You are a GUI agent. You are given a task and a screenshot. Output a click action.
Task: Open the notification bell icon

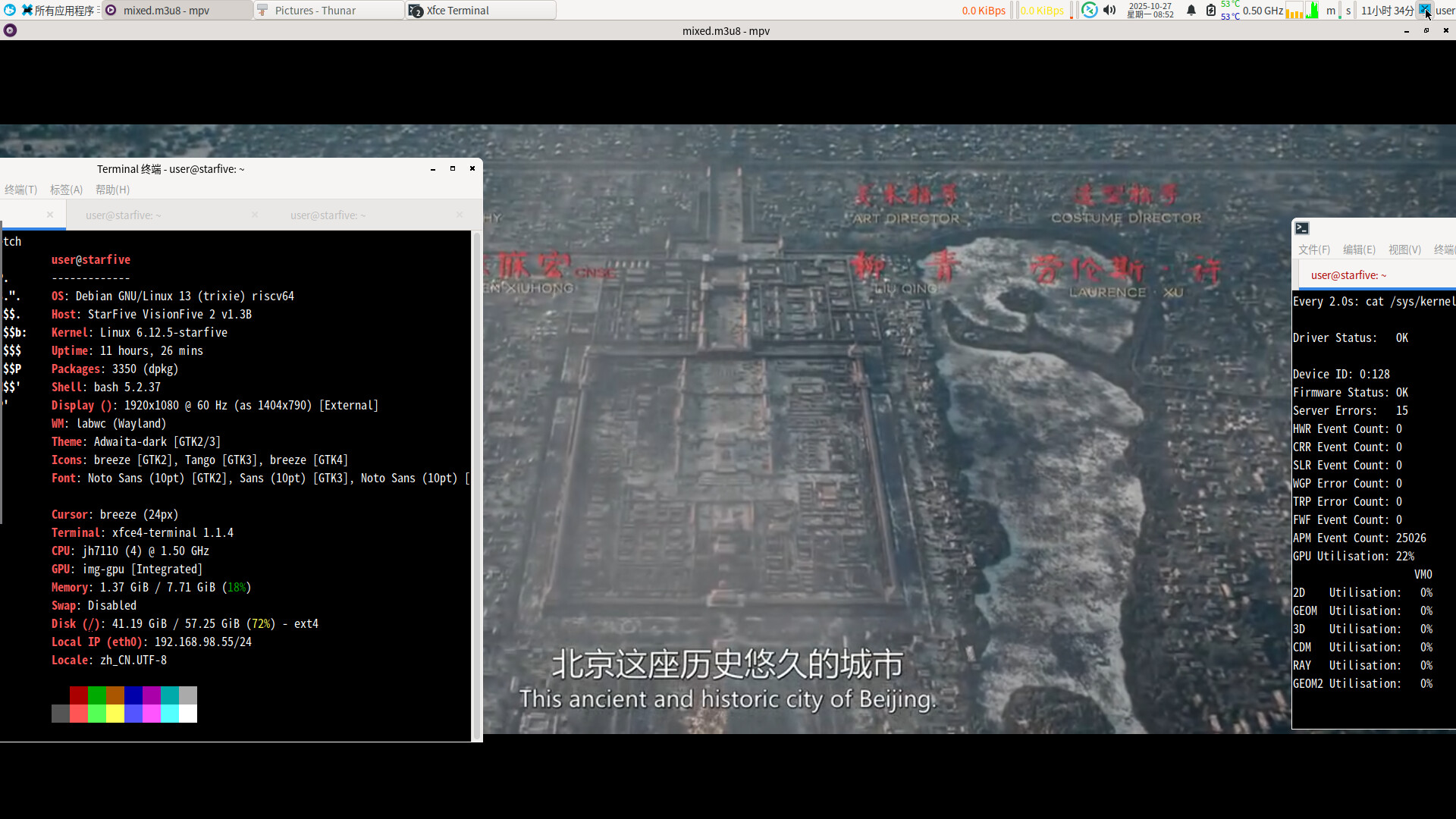point(1191,11)
